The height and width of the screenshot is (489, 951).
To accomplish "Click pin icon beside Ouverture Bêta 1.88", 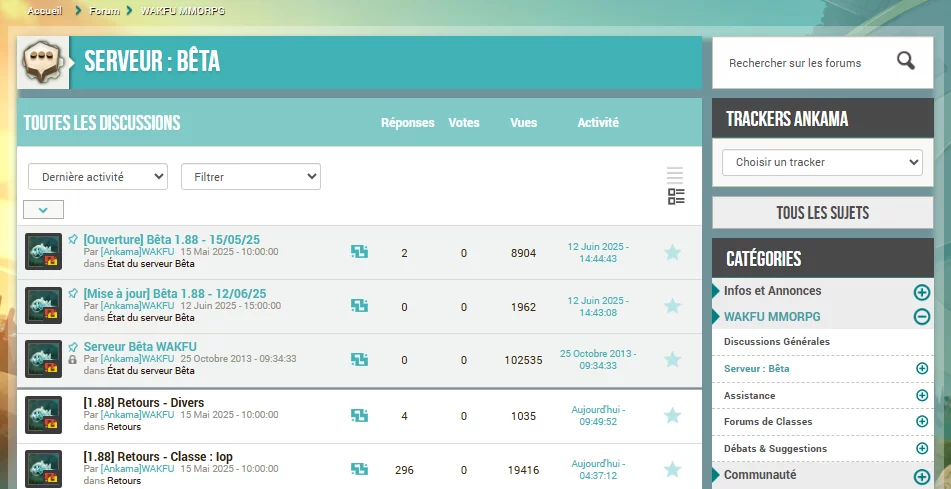I will [x=73, y=239].
